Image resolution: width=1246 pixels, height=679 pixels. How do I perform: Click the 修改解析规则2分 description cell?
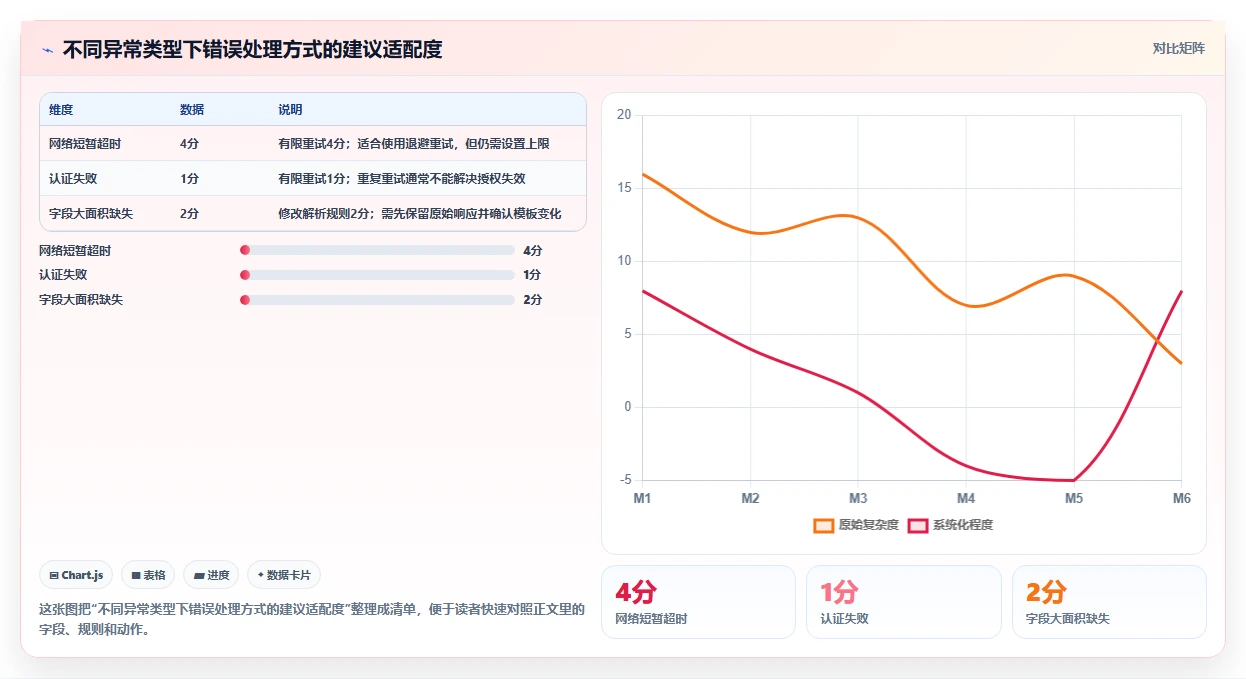[x=420, y=214]
